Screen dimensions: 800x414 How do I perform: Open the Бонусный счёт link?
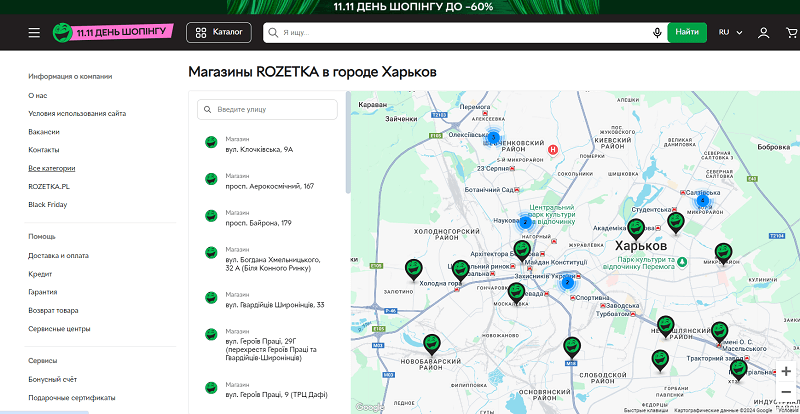[53, 379]
